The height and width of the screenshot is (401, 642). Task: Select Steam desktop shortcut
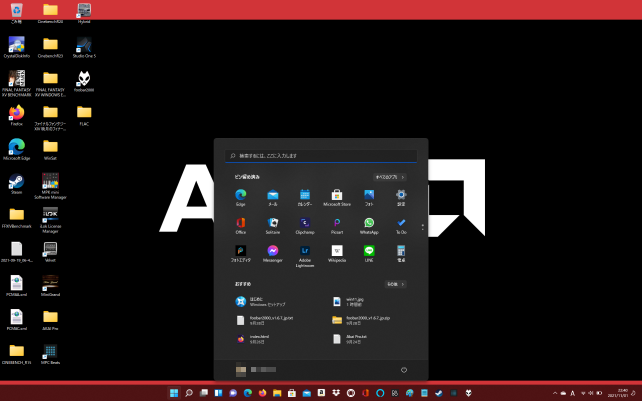[x=16, y=183]
